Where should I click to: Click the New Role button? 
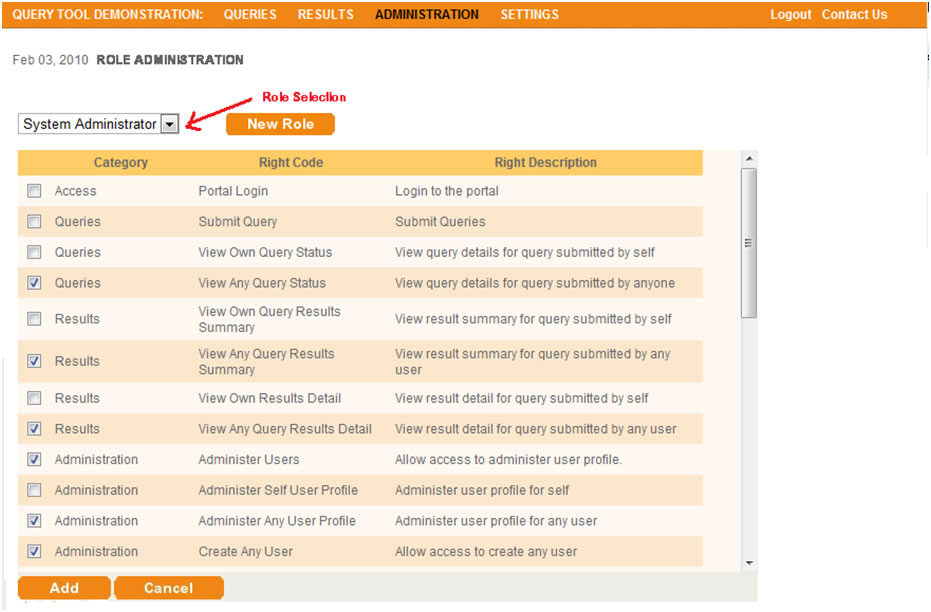pyautogui.click(x=280, y=124)
